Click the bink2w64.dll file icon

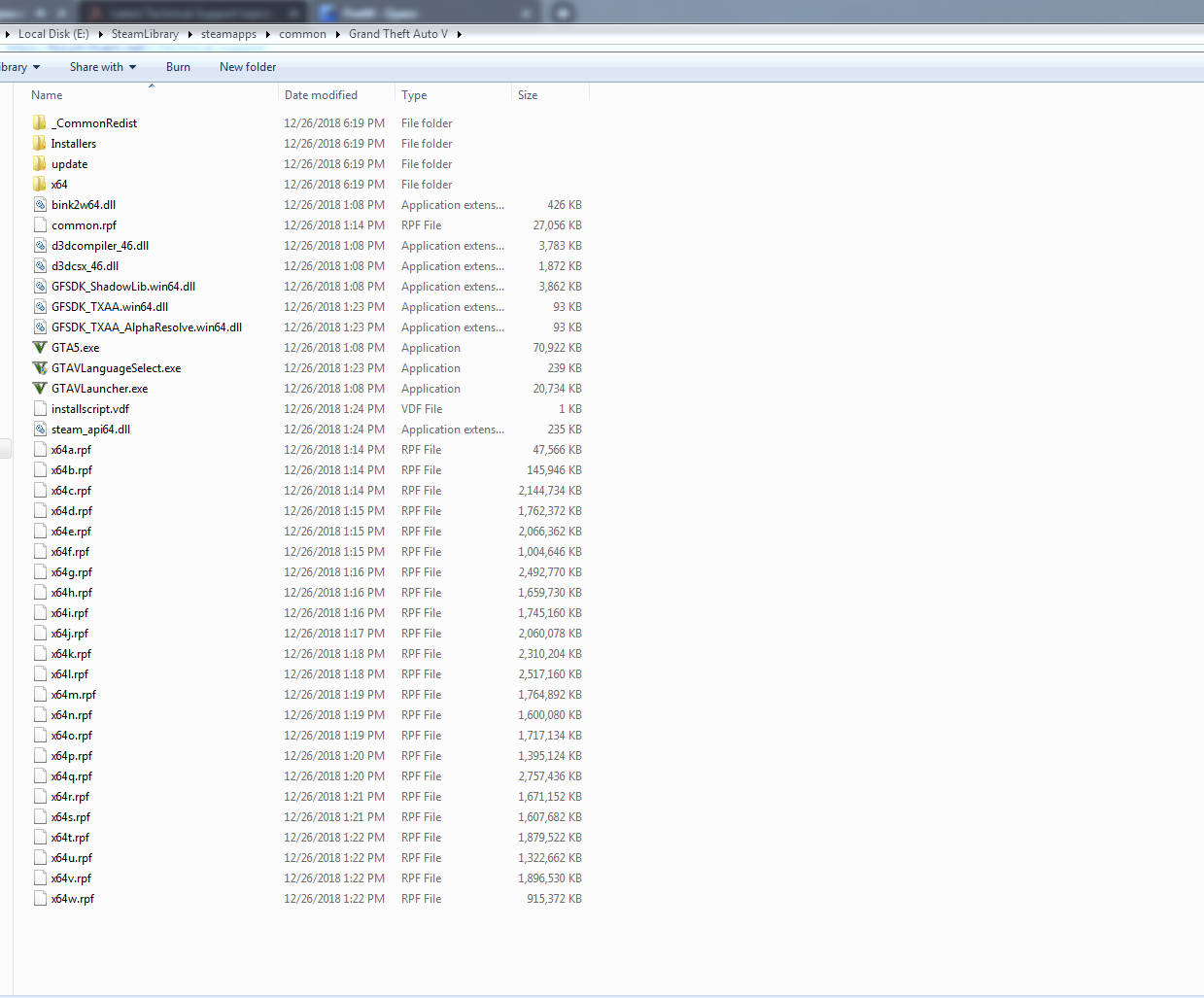point(40,204)
